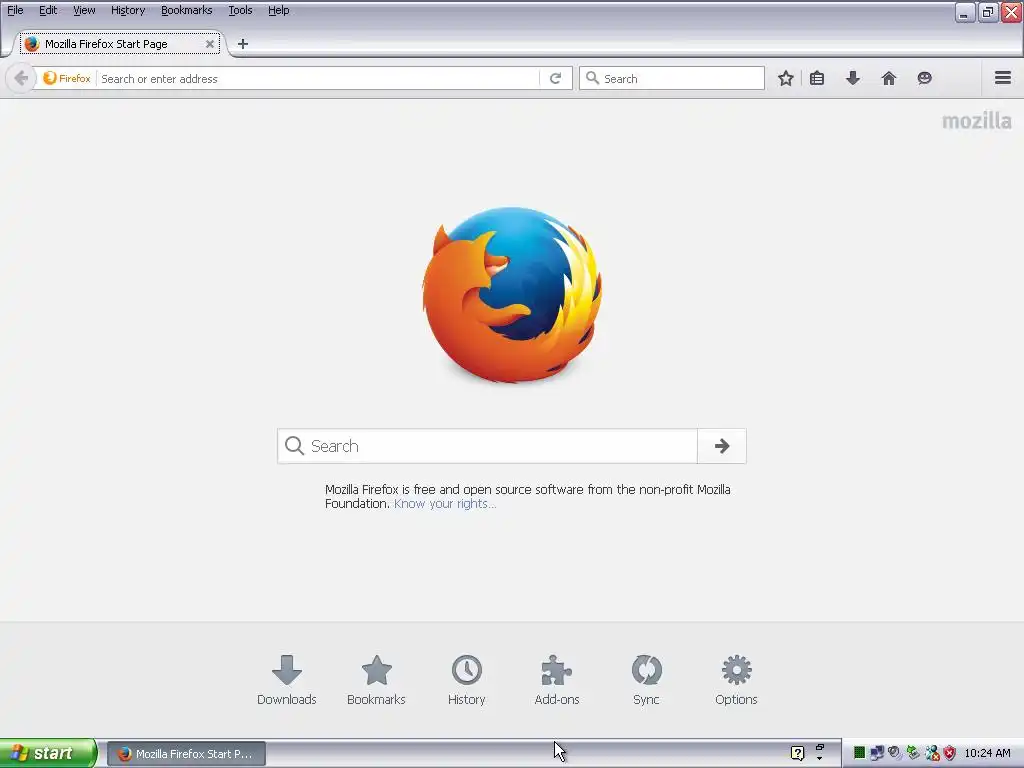Go to the home page icon

pyautogui.click(x=889, y=78)
